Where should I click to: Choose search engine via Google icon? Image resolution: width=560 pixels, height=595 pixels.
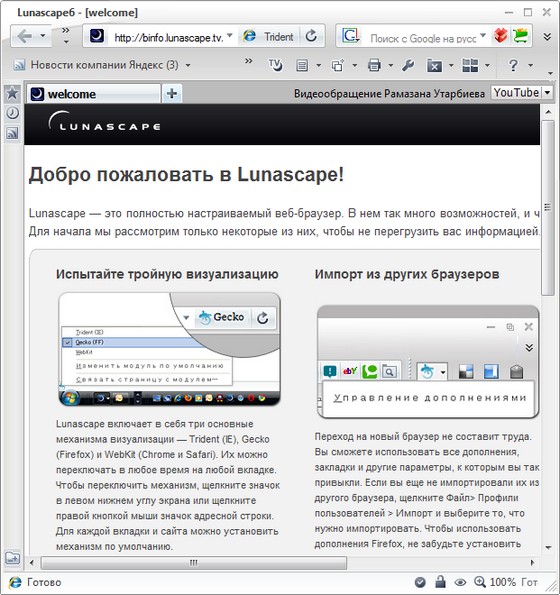point(351,36)
